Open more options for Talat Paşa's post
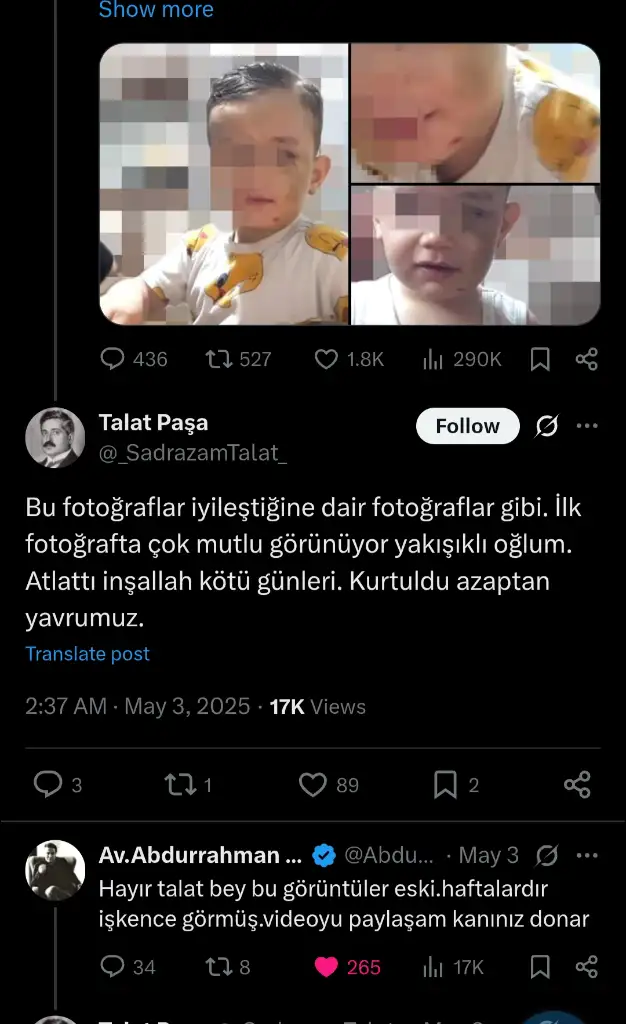Viewport: 626px width, 1024px height. click(x=587, y=426)
